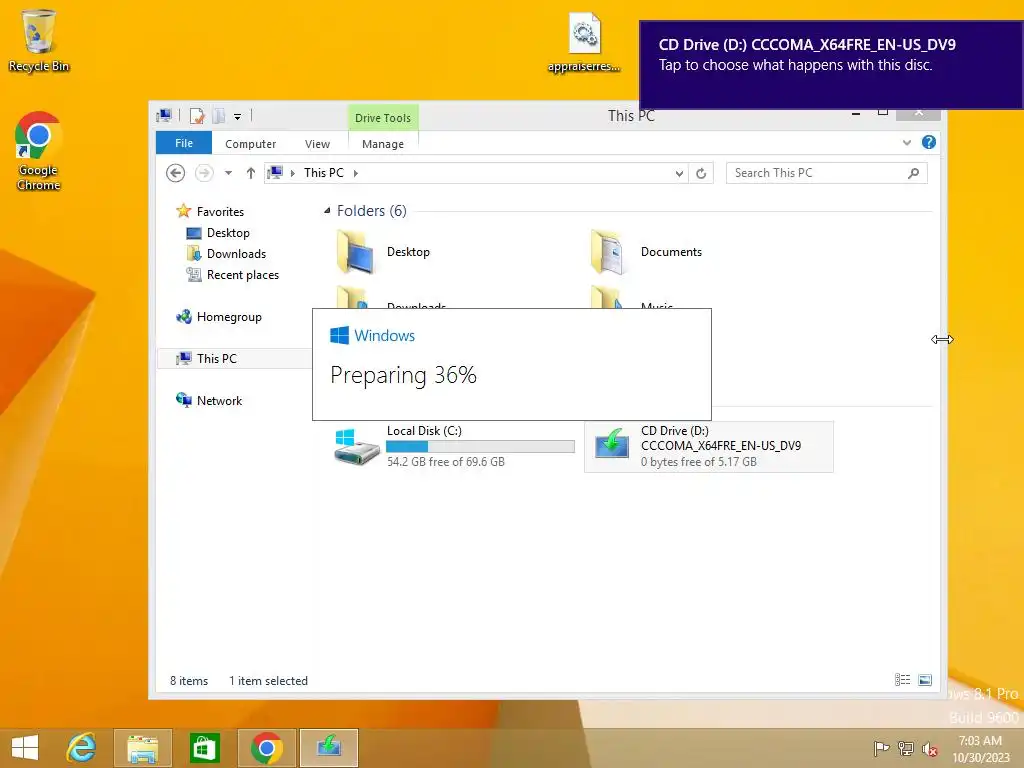The image size is (1024, 768).
Task: Click the Windows Preparing 36% dialog
Action: tap(512, 364)
